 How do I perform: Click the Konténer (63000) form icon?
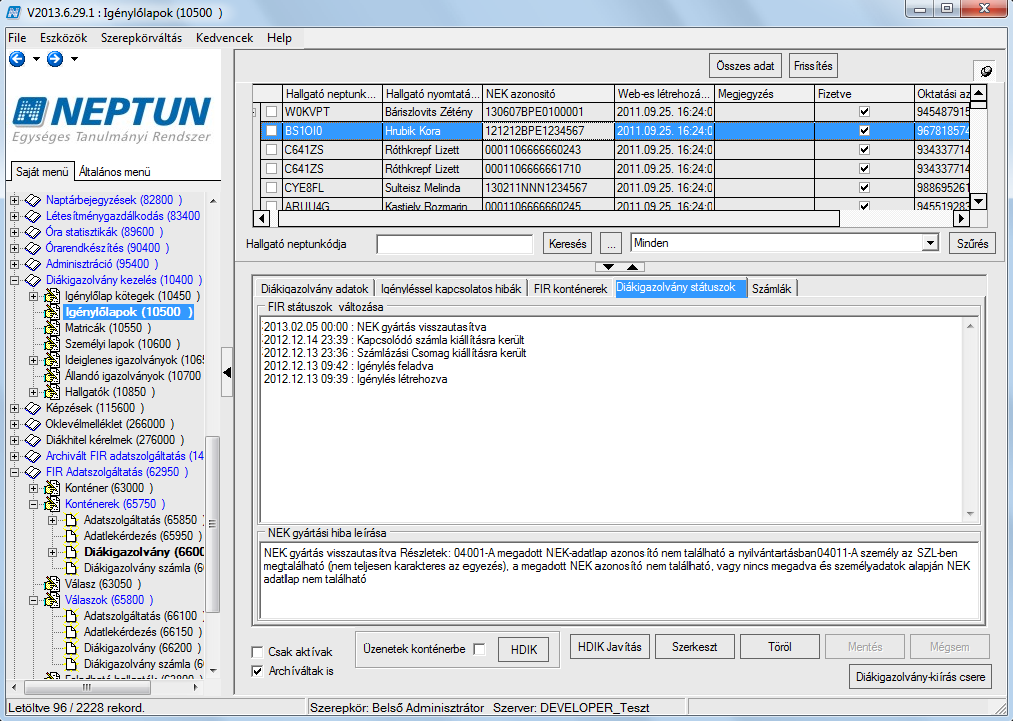coord(52,488)
